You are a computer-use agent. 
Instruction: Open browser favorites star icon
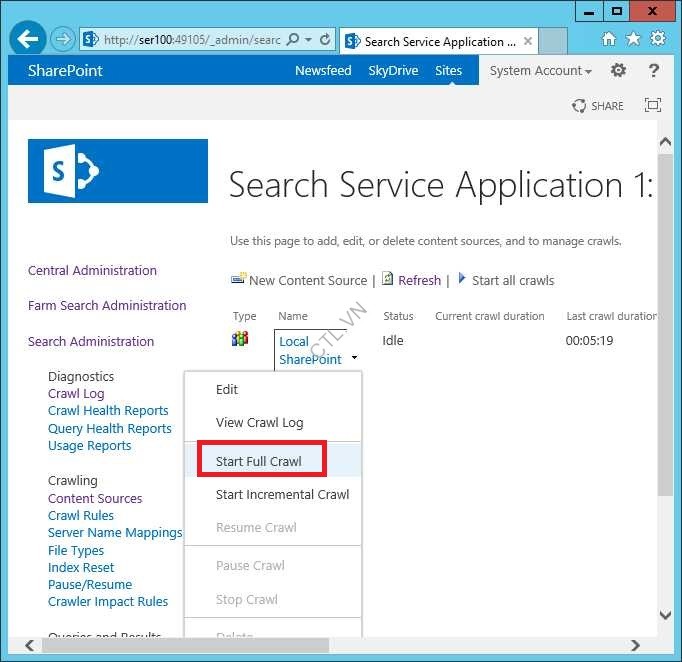click(x=633, y=39)
